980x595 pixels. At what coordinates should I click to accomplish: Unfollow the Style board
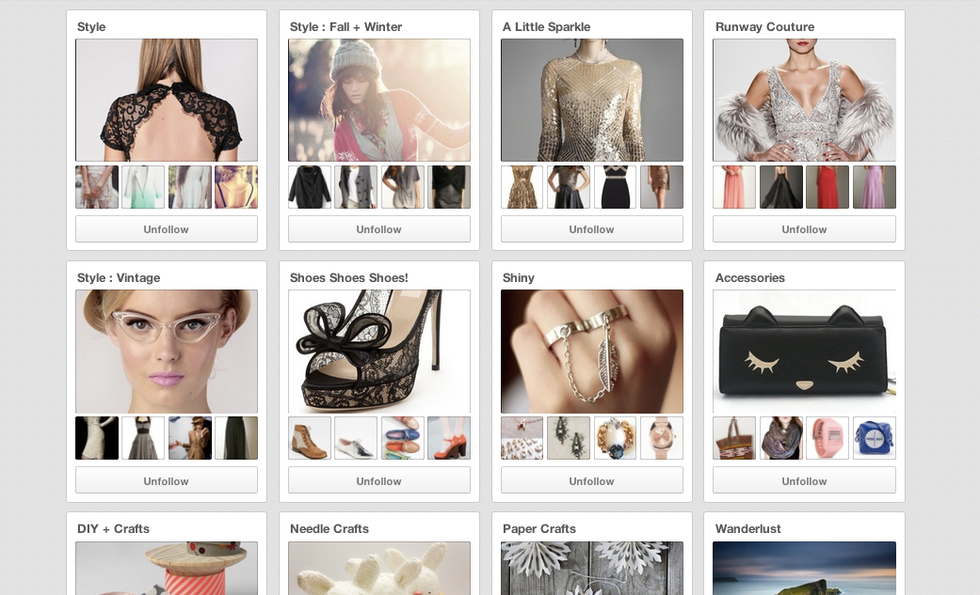pyautogui.click(x=166, y=229)
